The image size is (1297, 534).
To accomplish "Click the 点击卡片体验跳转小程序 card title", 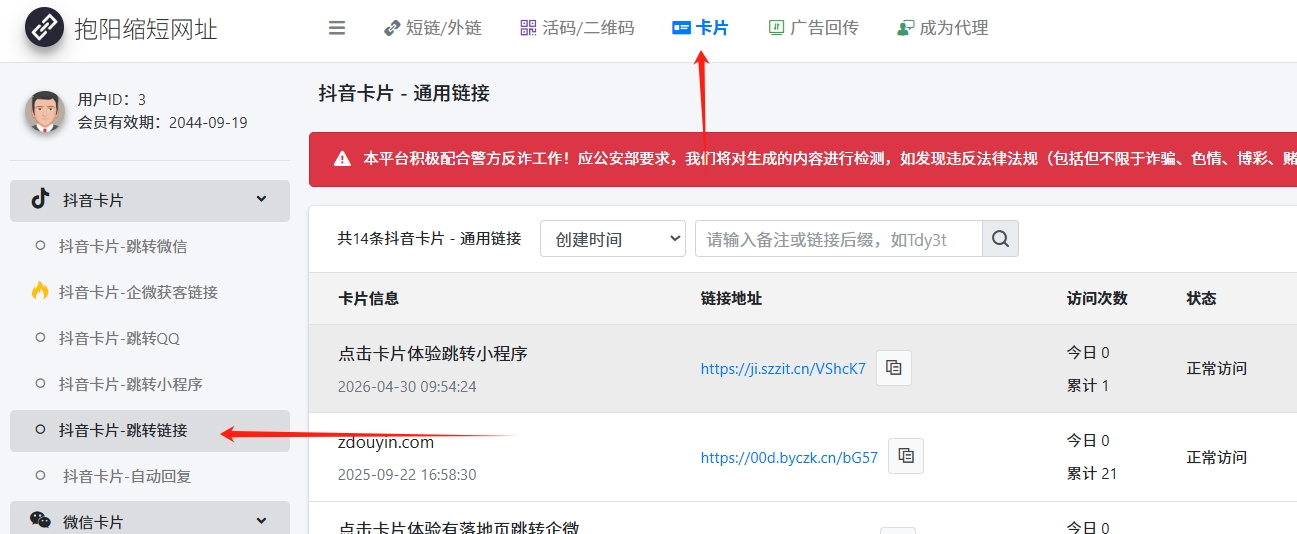I will pos(433,353).
